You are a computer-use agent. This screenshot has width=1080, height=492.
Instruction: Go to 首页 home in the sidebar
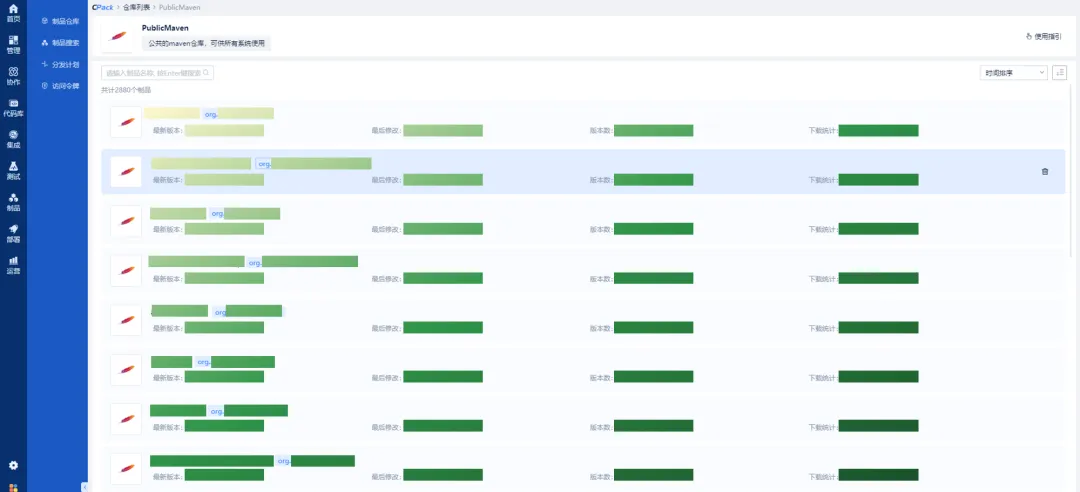pyautogui.click(x=13, y=13)
